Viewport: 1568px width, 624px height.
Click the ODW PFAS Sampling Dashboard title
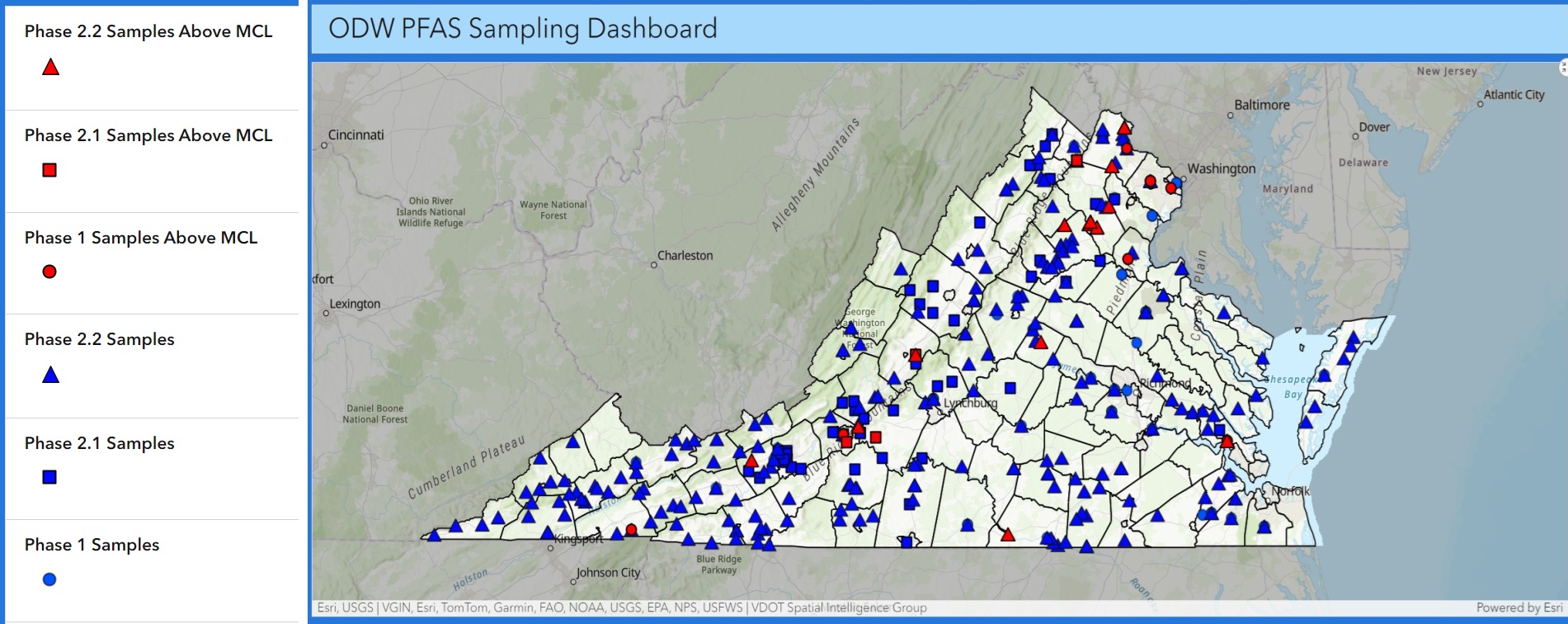pyautogui.click(x=523, y=29)
